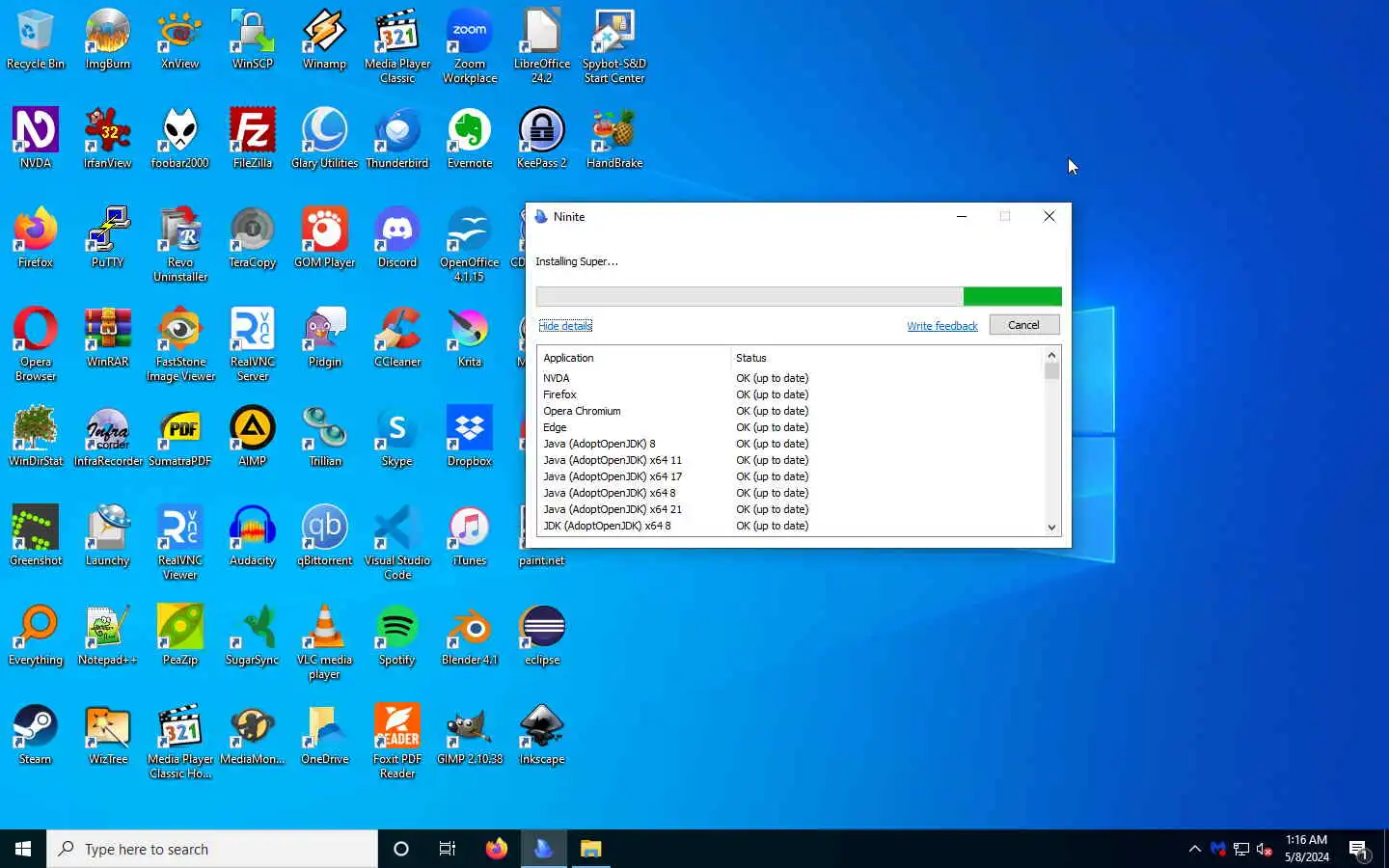
Task: Select the foobar2000 desktop icon
Action: [180, 138]
